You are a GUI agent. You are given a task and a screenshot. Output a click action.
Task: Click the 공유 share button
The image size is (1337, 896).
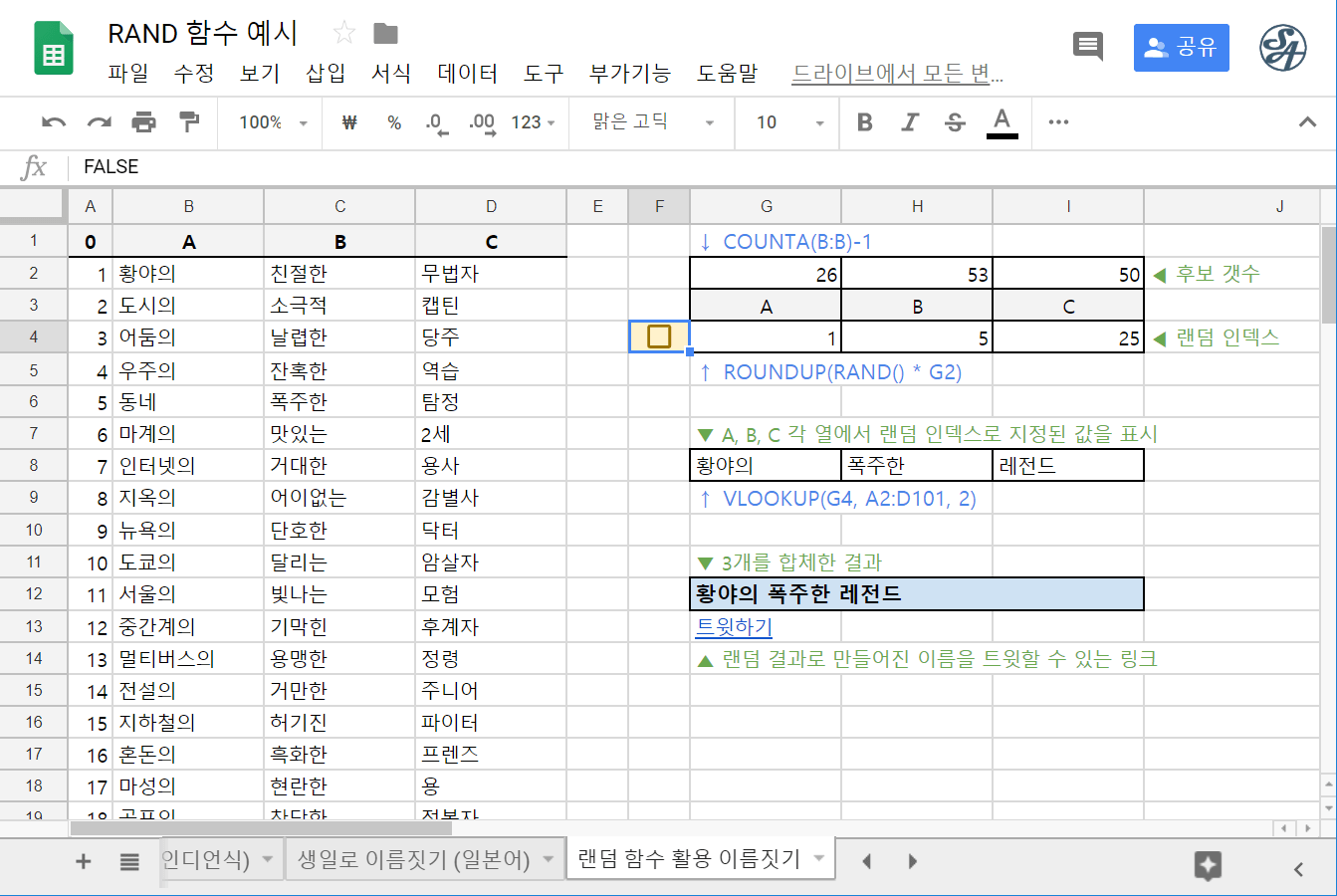[x=1181, y=48]
